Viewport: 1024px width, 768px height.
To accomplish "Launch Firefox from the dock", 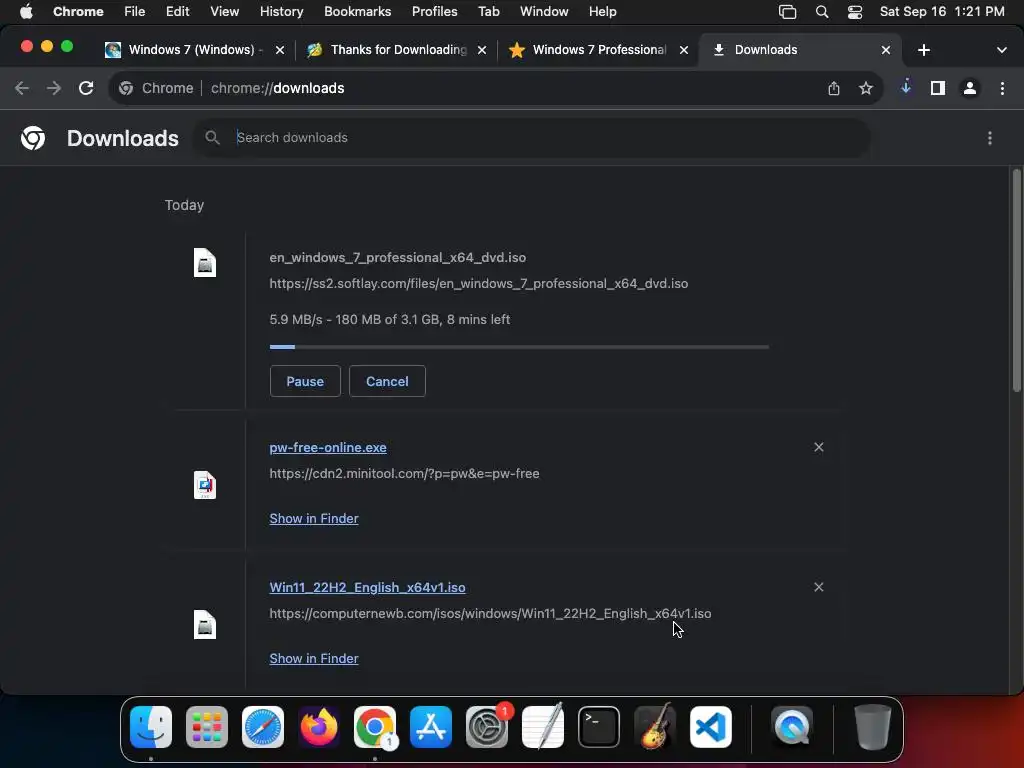I will click(x=319, y=727).
